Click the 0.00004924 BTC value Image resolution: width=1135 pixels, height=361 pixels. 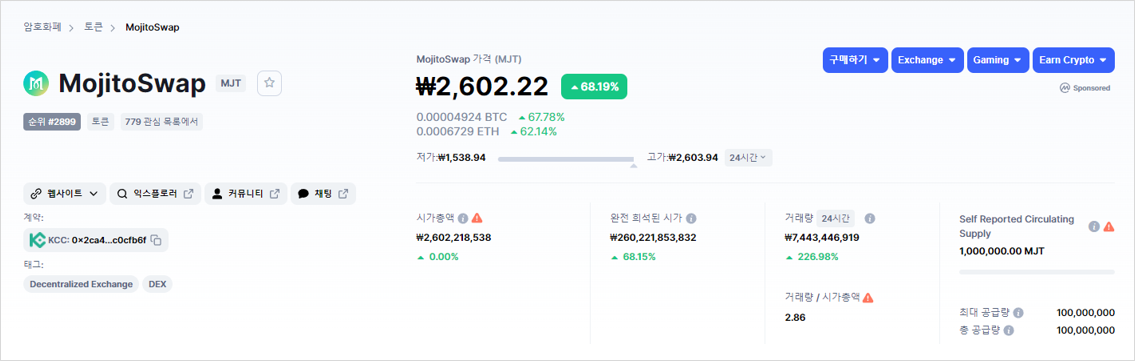[463, 116]
